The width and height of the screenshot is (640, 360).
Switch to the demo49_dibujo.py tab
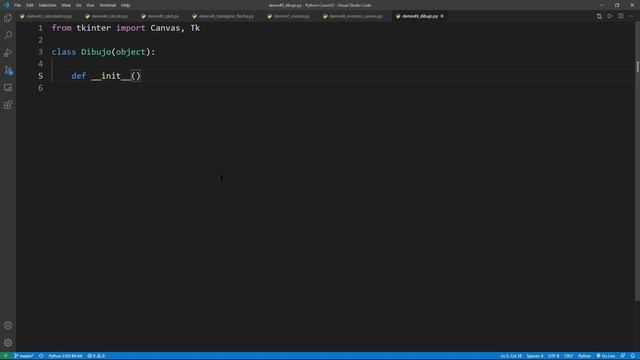pyautogui.click(x=420, y=16)
